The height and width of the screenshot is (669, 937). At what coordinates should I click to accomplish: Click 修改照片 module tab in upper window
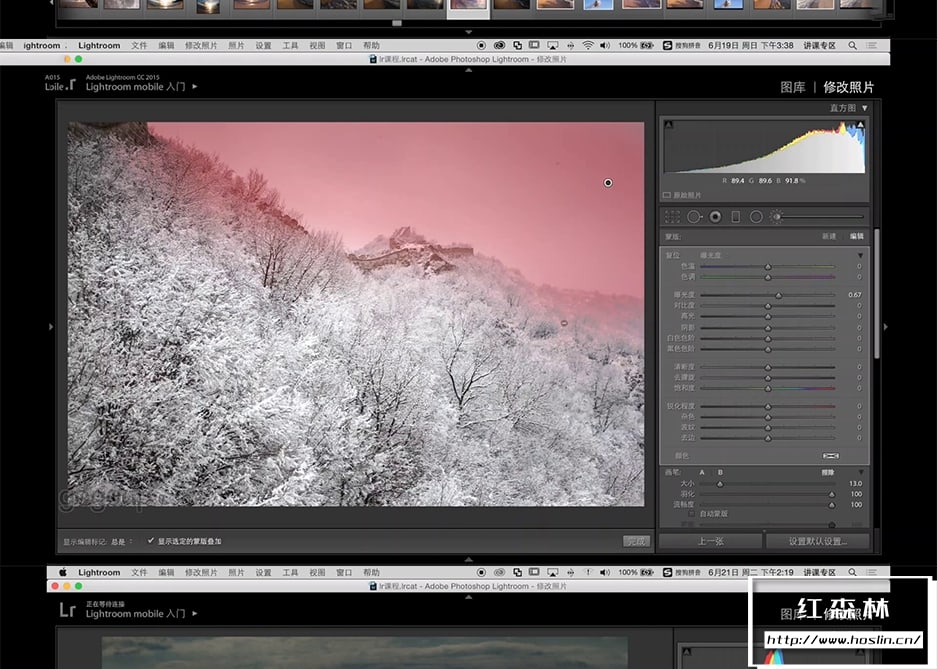pyautogui.click(x=849, y=87)
